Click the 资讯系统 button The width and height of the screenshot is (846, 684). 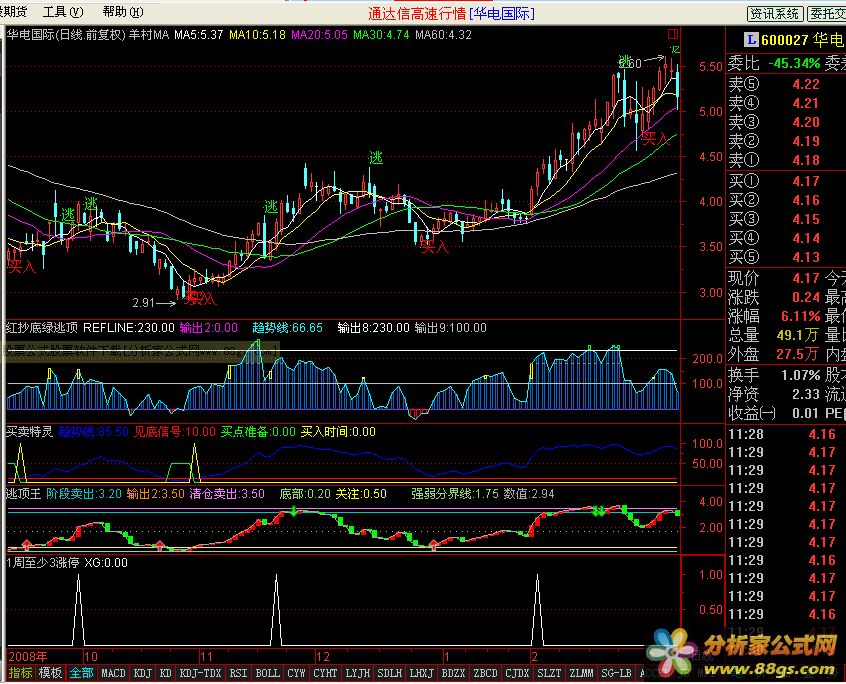(775, 13)
